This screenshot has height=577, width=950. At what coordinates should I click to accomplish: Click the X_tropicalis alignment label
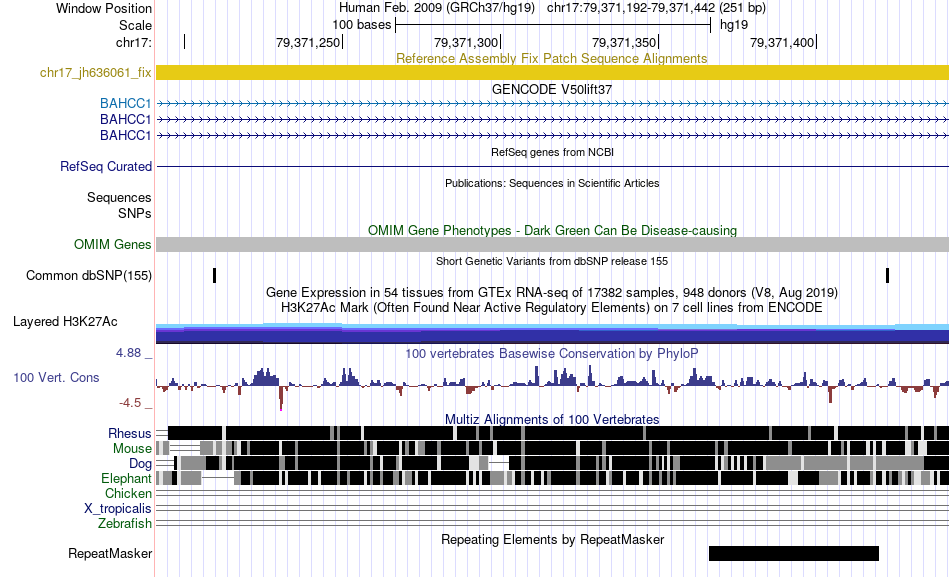coord(118,509)
